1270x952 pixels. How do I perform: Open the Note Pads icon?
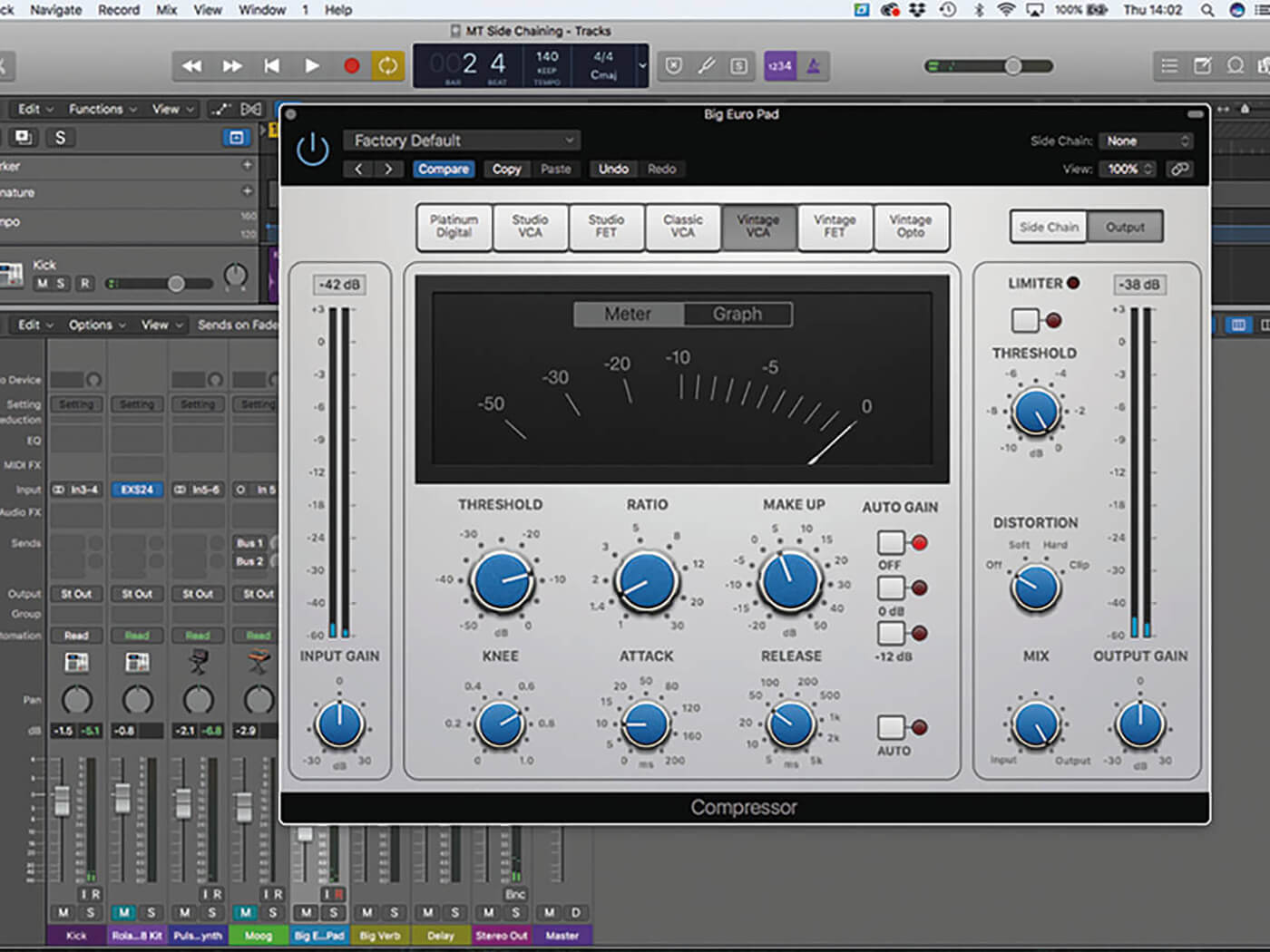pos(1203,65)
